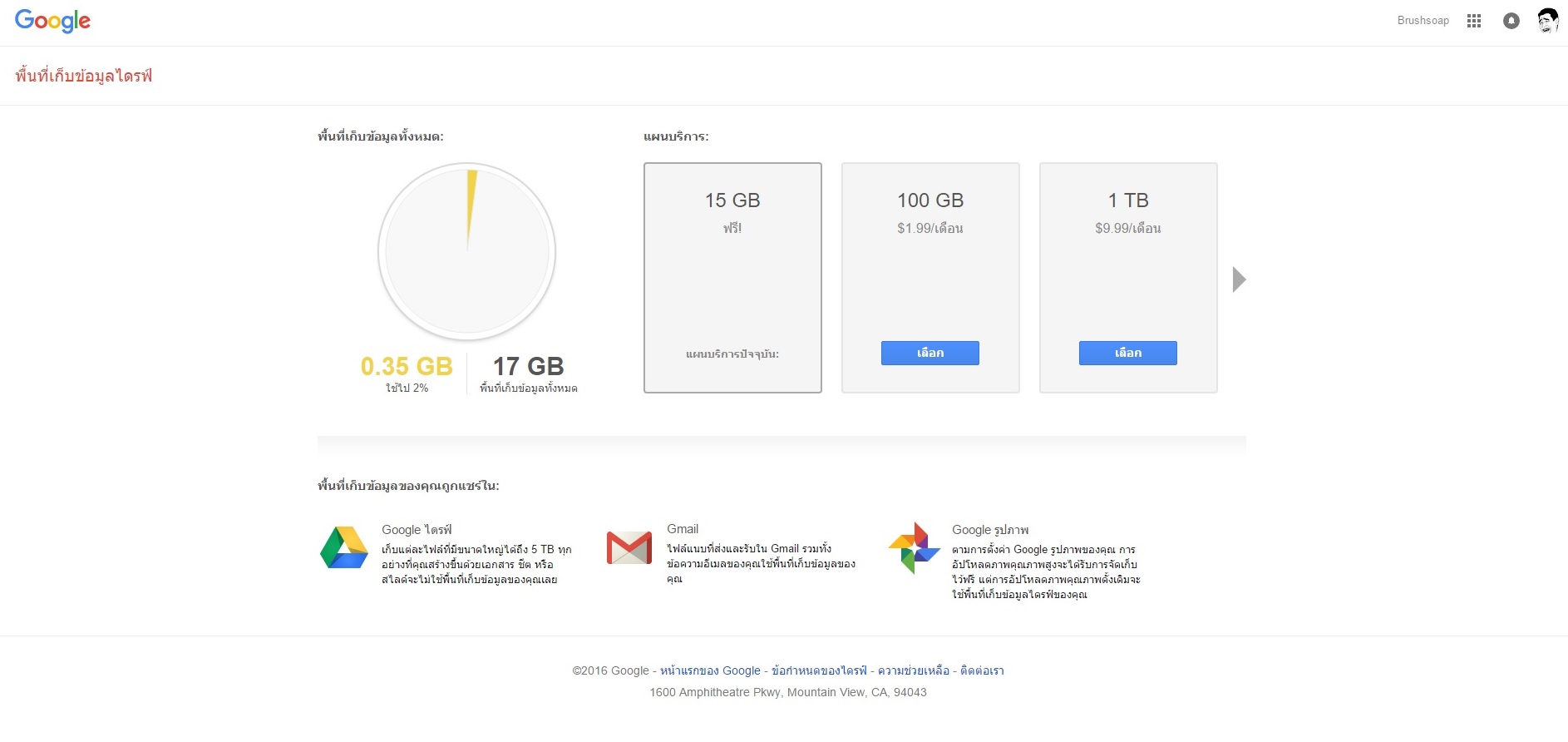Click the Google Photos pinwheel icon

click(914, 547)
